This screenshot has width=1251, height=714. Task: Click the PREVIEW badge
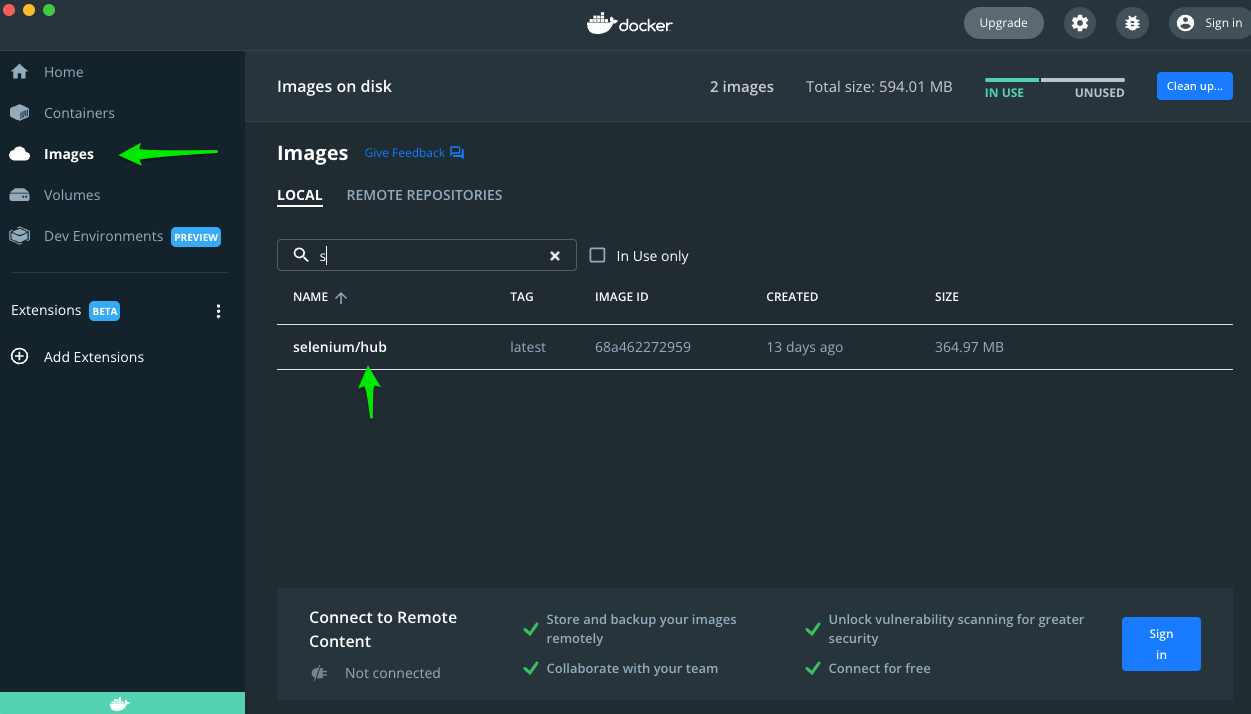point(196,237)
